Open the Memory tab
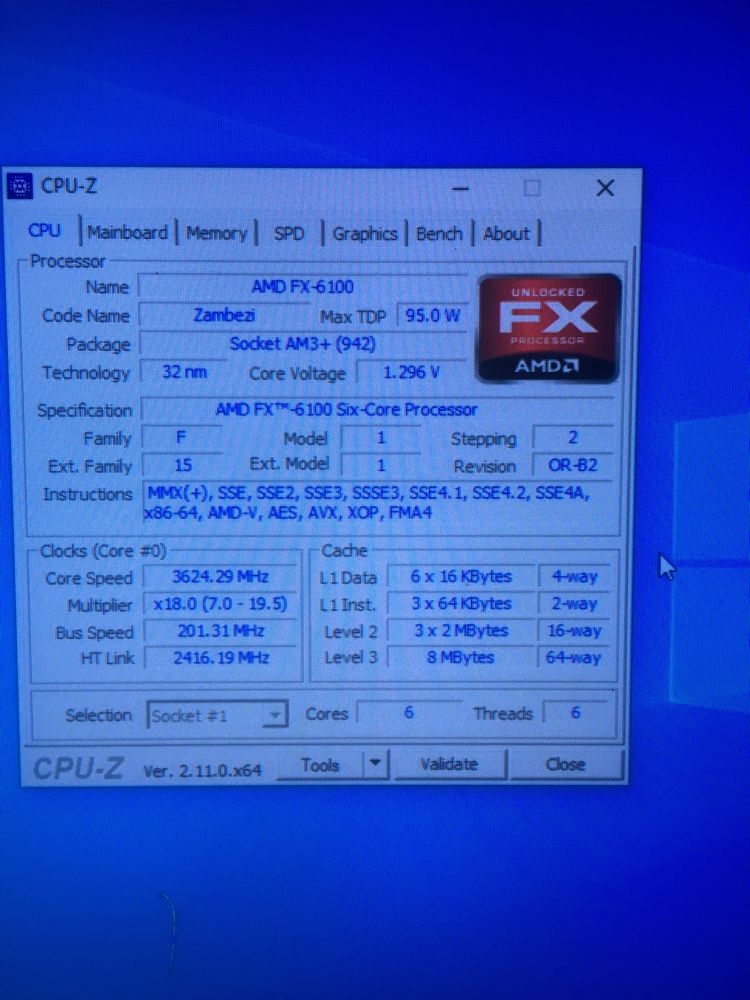 pos(216,233)
